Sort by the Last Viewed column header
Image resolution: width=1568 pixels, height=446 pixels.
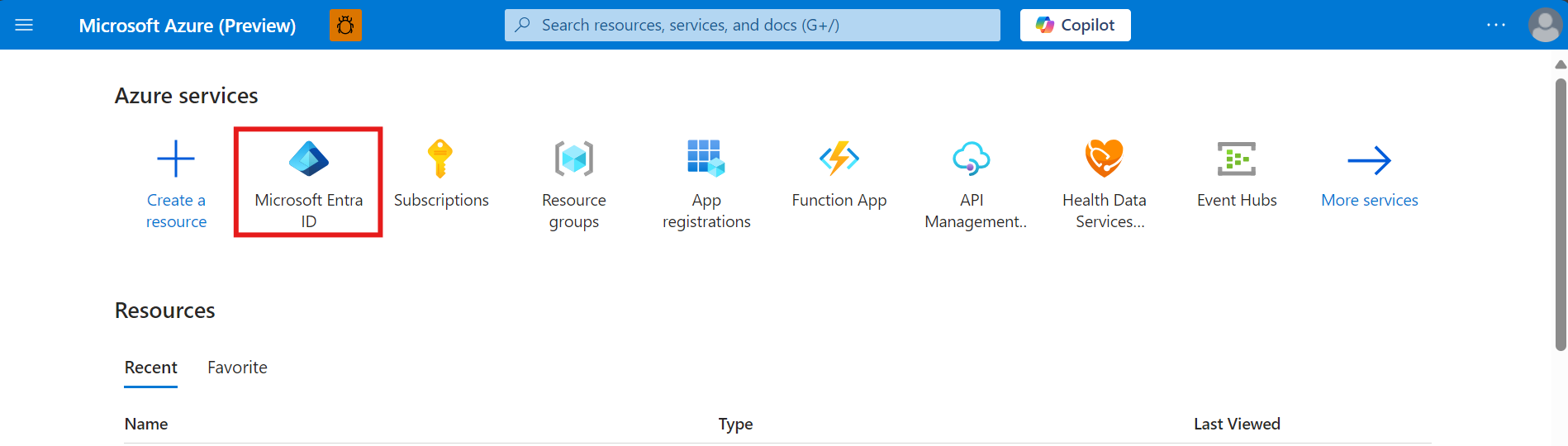[x=1237, y=424]
